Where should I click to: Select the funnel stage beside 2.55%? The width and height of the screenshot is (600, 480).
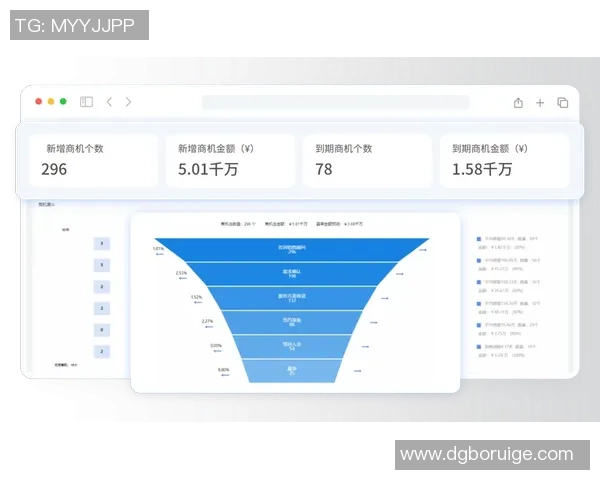coord(292,273)
